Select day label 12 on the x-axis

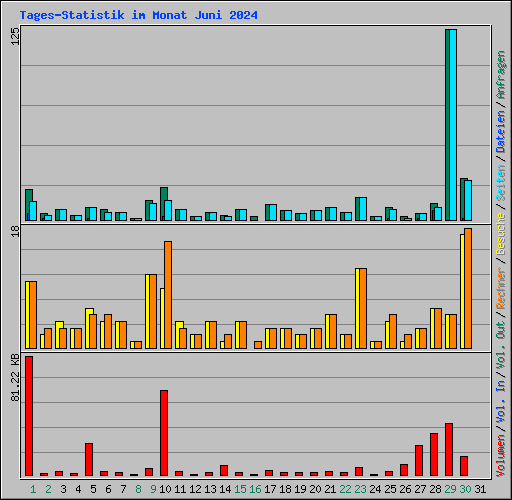(x=195, y=489)
